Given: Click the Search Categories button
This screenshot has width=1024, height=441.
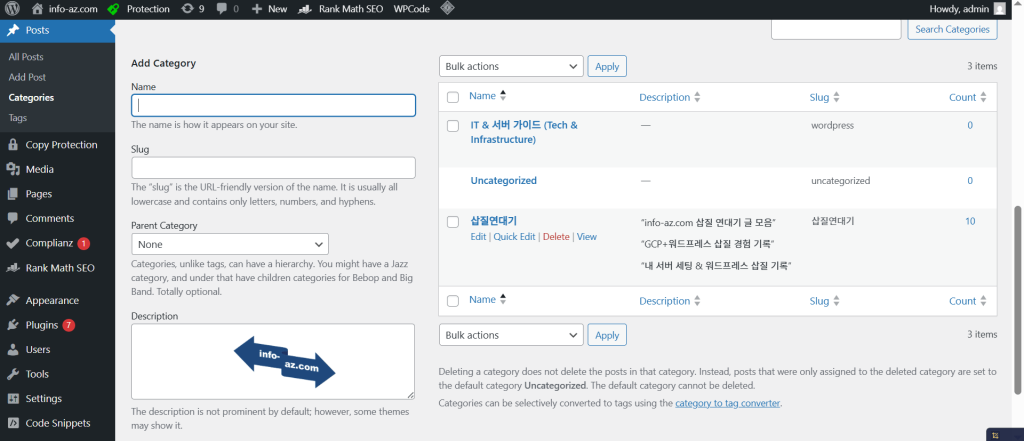Looking at the screenshot, I should 952,29.
